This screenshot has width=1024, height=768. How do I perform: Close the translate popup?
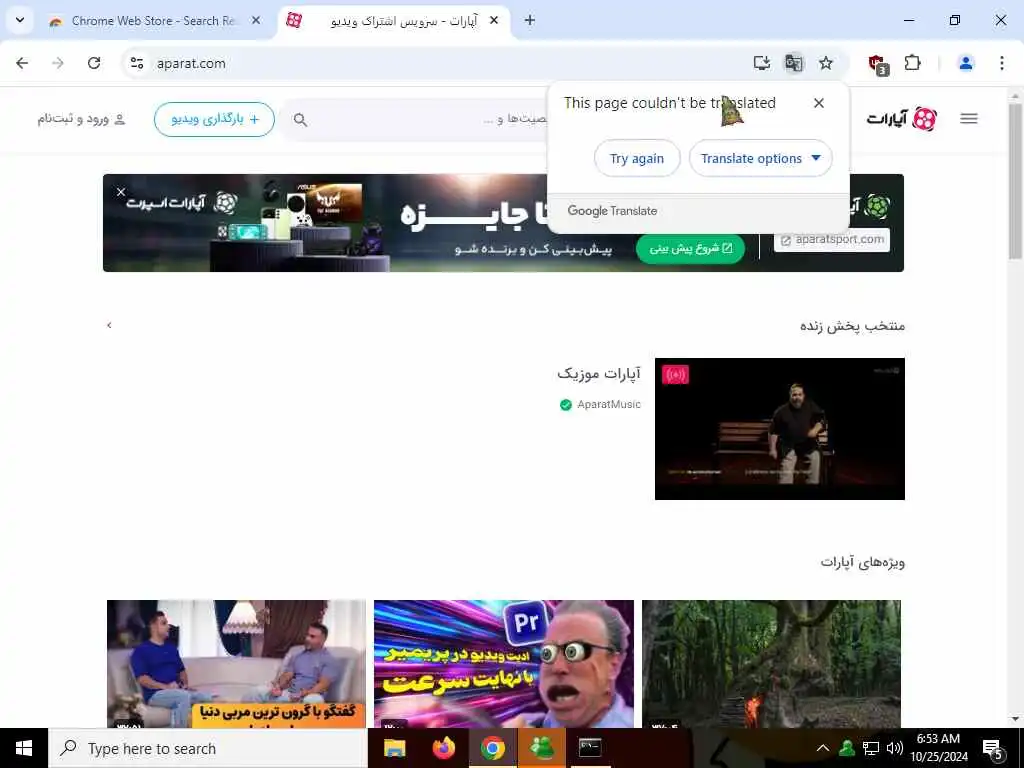pos(819,103)
